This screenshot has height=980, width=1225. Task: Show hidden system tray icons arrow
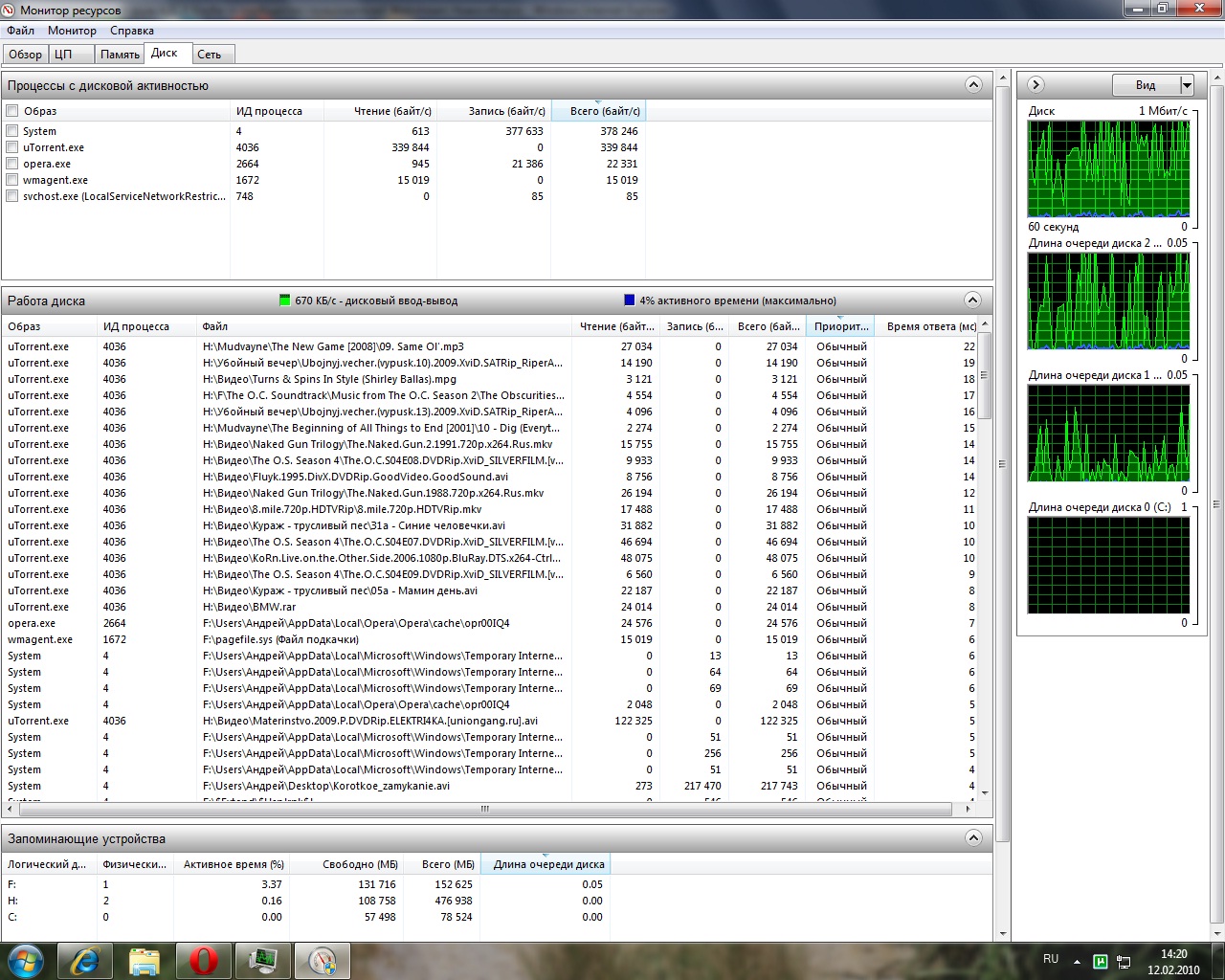[x=1078, y=961]
